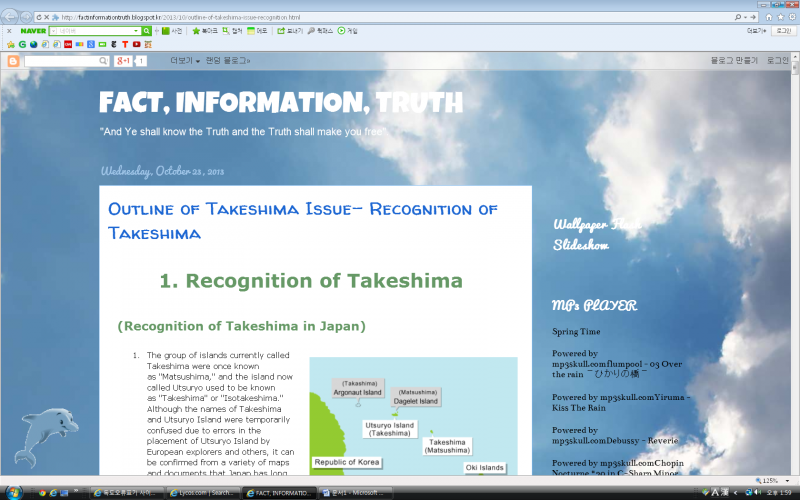Click the Takeshima map image thumbnail
800x500 pixels.
413,415
